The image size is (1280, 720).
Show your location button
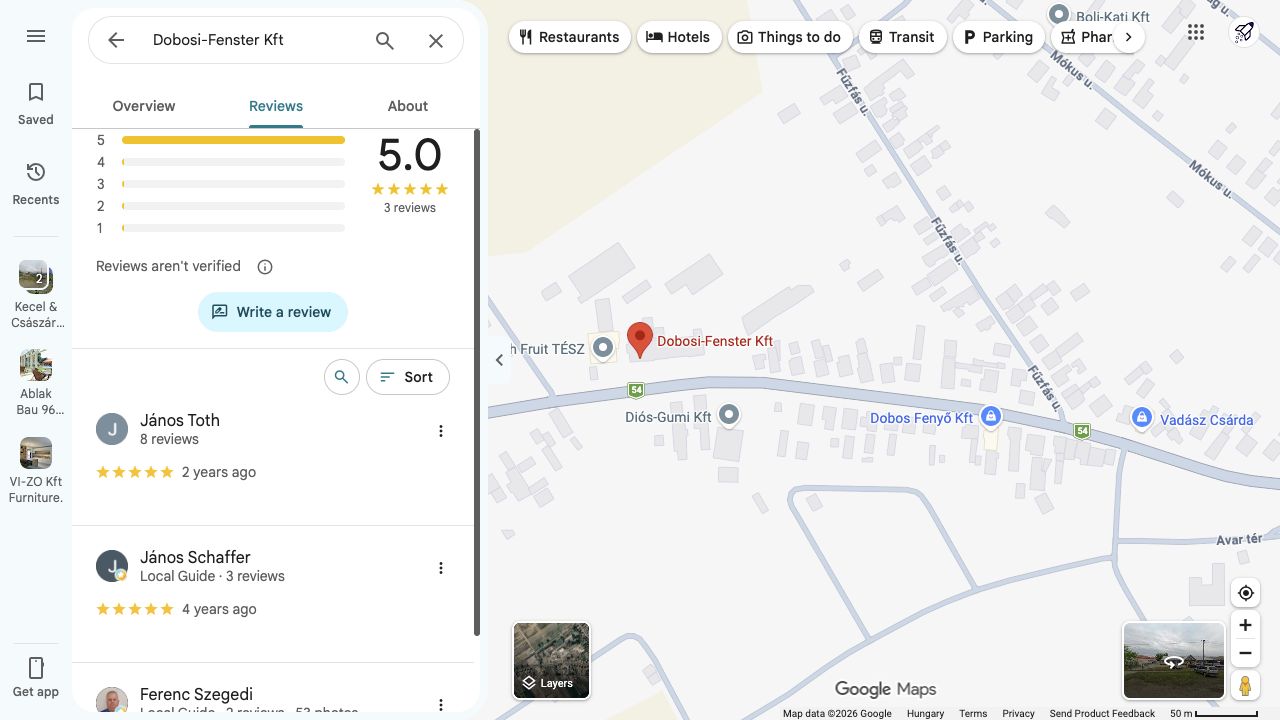[1245, 593]
